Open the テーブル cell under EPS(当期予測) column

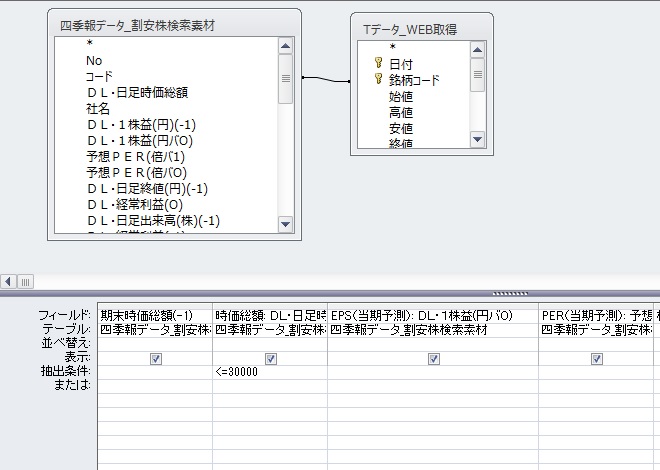pyautogui.click(x=434, y=329)
